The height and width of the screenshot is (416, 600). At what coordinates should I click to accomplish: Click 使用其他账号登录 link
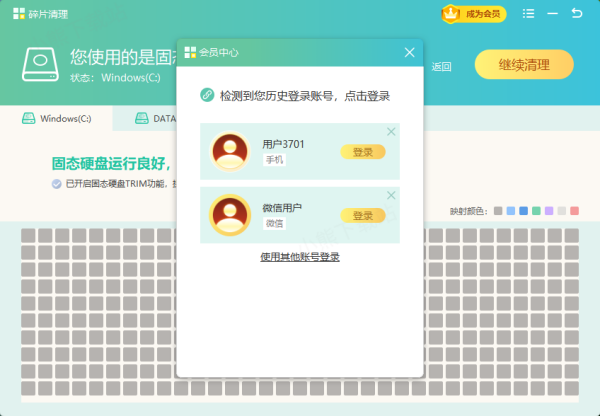(x=300, y=257)
